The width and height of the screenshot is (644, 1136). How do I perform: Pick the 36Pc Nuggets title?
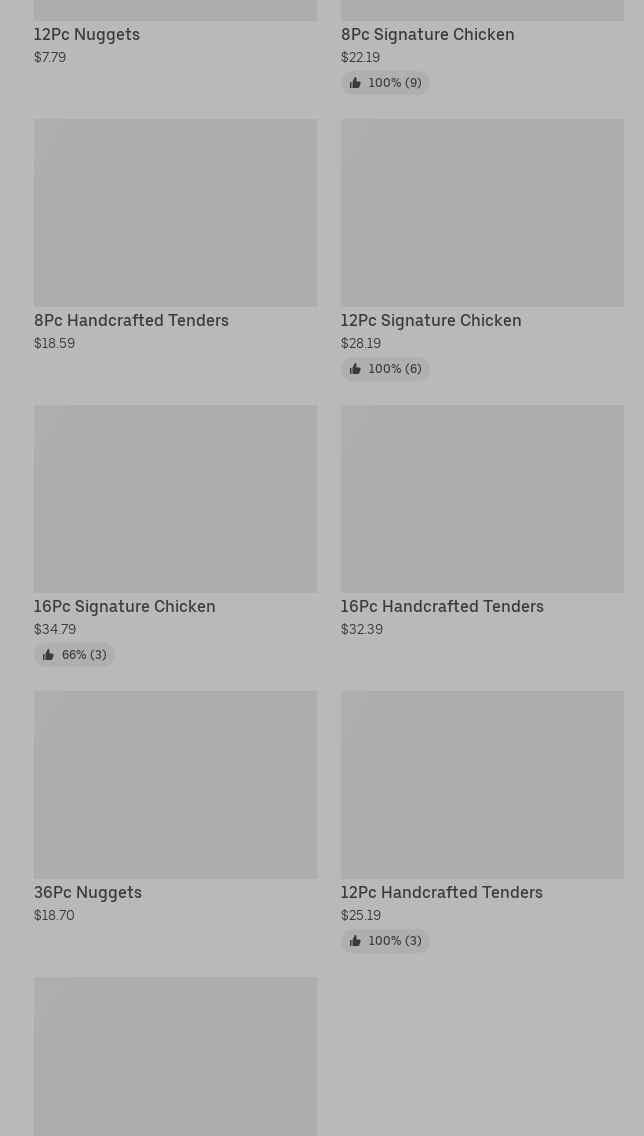point(88,893)
